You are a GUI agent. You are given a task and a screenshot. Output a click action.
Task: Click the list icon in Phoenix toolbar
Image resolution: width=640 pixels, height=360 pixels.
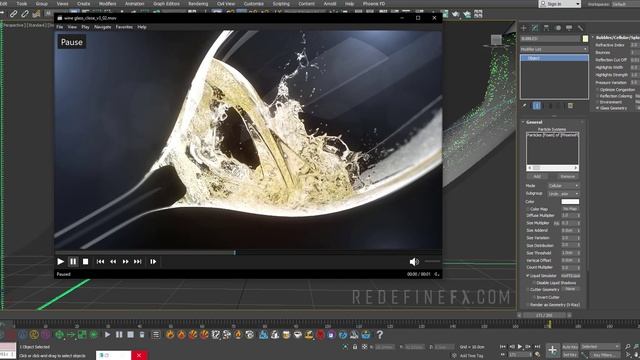point(156,335)
